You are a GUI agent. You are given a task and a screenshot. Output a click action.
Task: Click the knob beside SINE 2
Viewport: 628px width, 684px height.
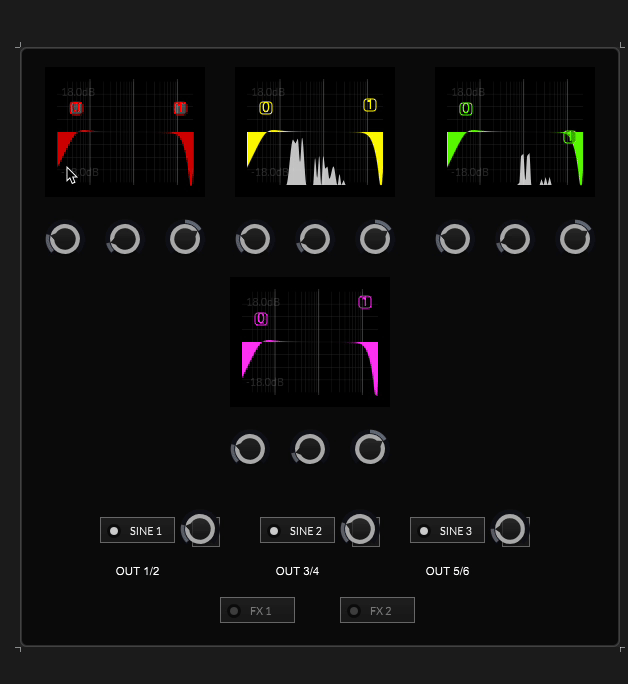pos(360,529)
